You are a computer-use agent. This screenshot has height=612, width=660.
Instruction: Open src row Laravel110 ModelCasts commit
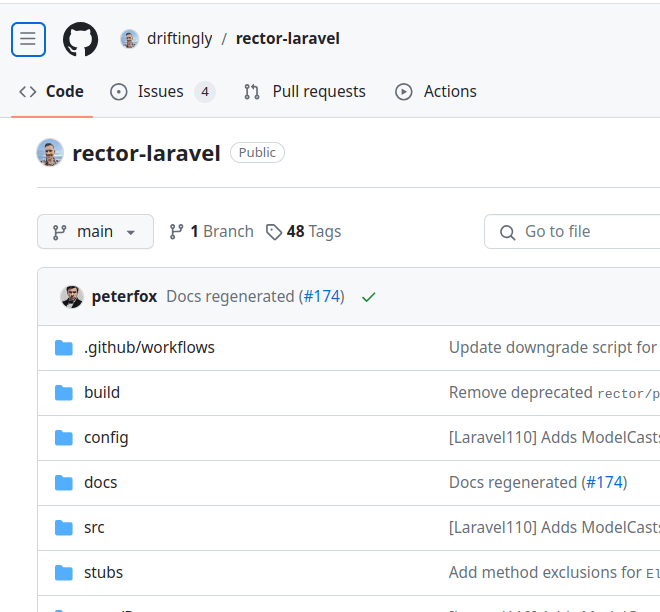[x=554, y=528]
